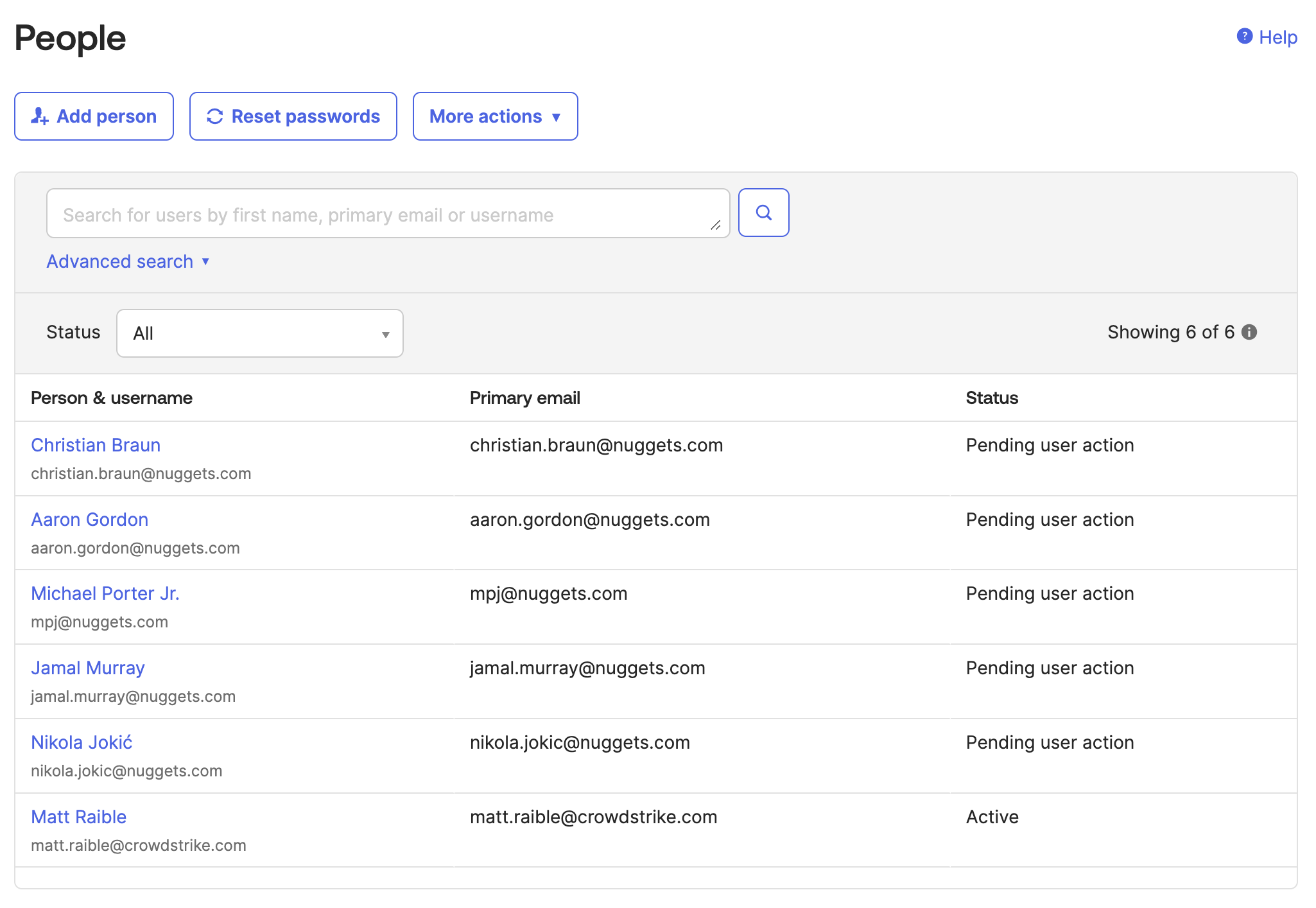The height and width of the screenshot is (908, 1316).
Task: Click the Person & username column header
Action: (112, 397)
